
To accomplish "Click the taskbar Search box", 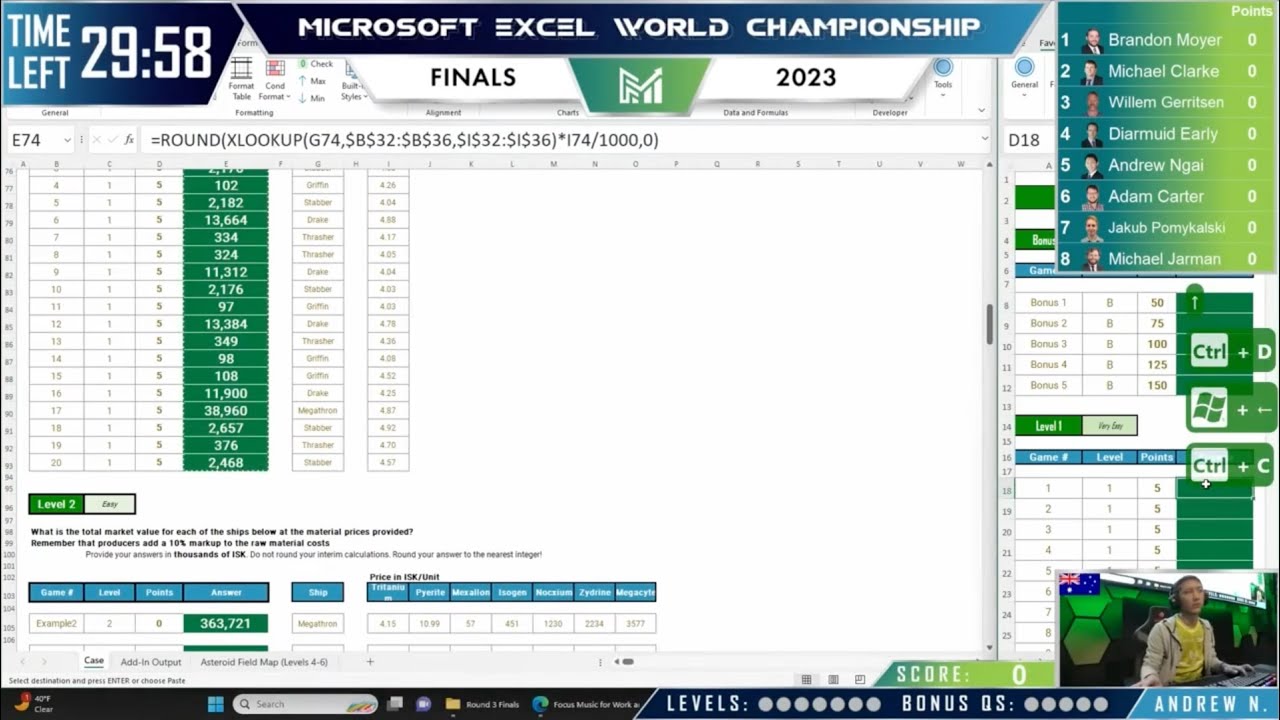I will (304, 704).
